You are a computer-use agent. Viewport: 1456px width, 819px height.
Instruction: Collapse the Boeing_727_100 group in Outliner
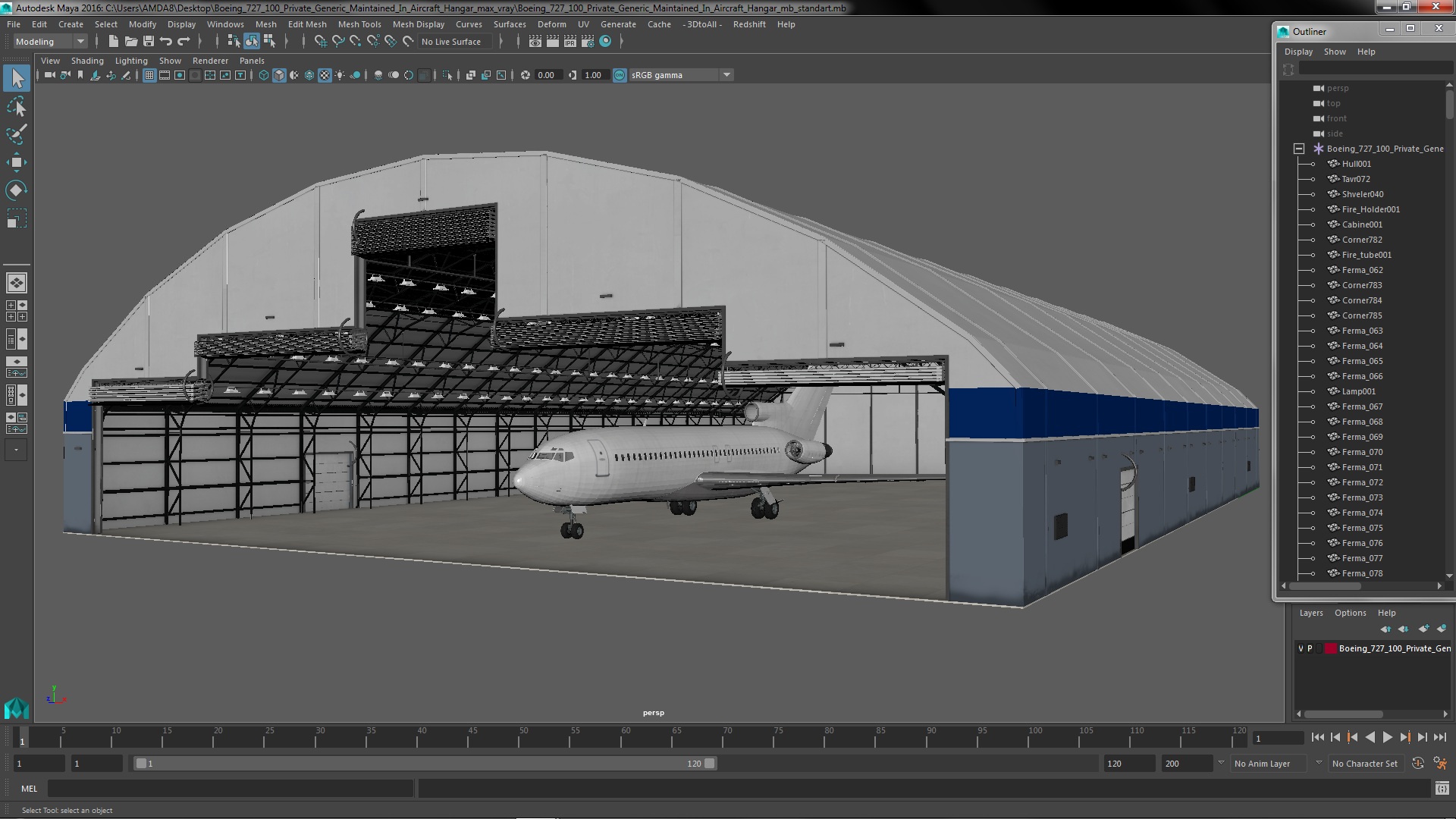[x=1298, y=149]
